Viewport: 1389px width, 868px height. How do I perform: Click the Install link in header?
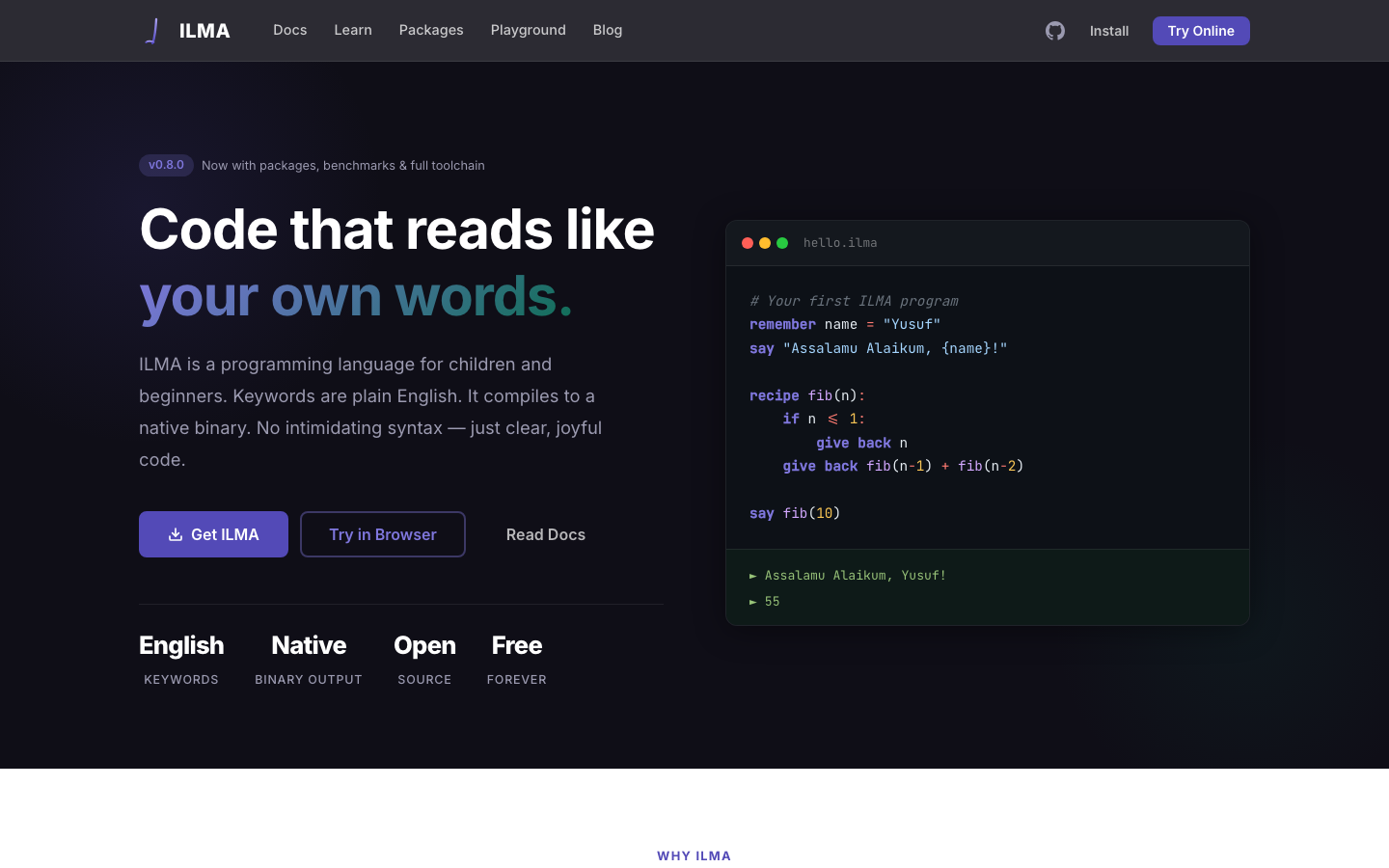1109,31
